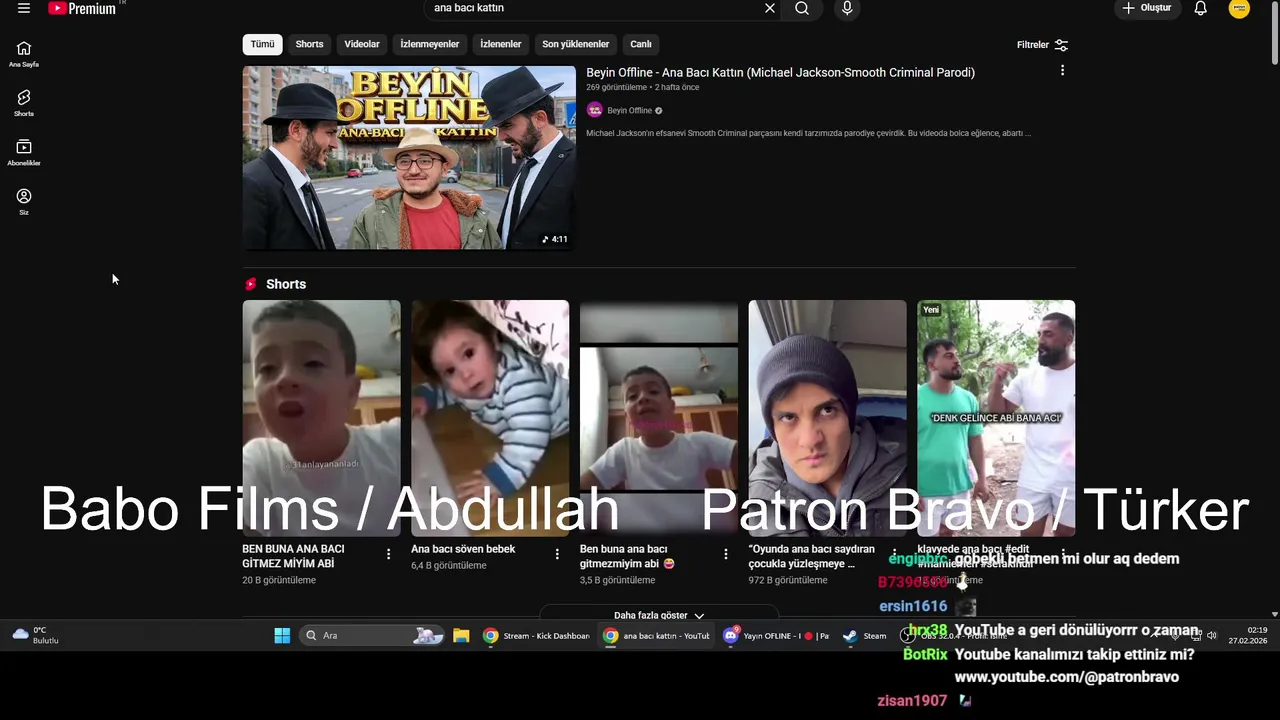Image resolution: width=1280 pixels, height=720 pixels.
Task: Open more options for BEN BUNA ANA BACI short
Action: (389, 553)
